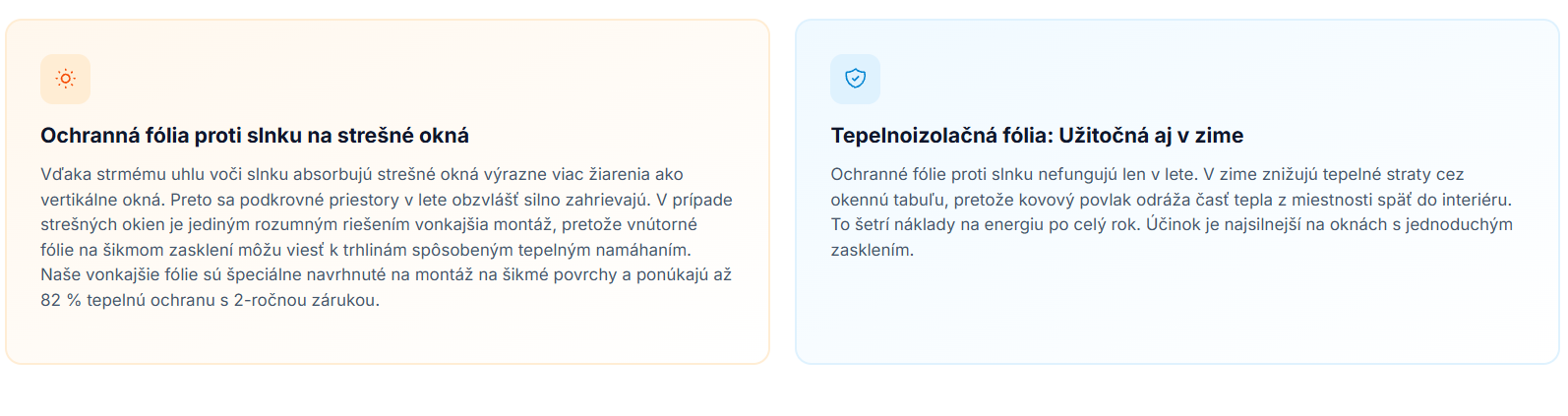Click the blue shield checkmark icon

tap(855, 79)
